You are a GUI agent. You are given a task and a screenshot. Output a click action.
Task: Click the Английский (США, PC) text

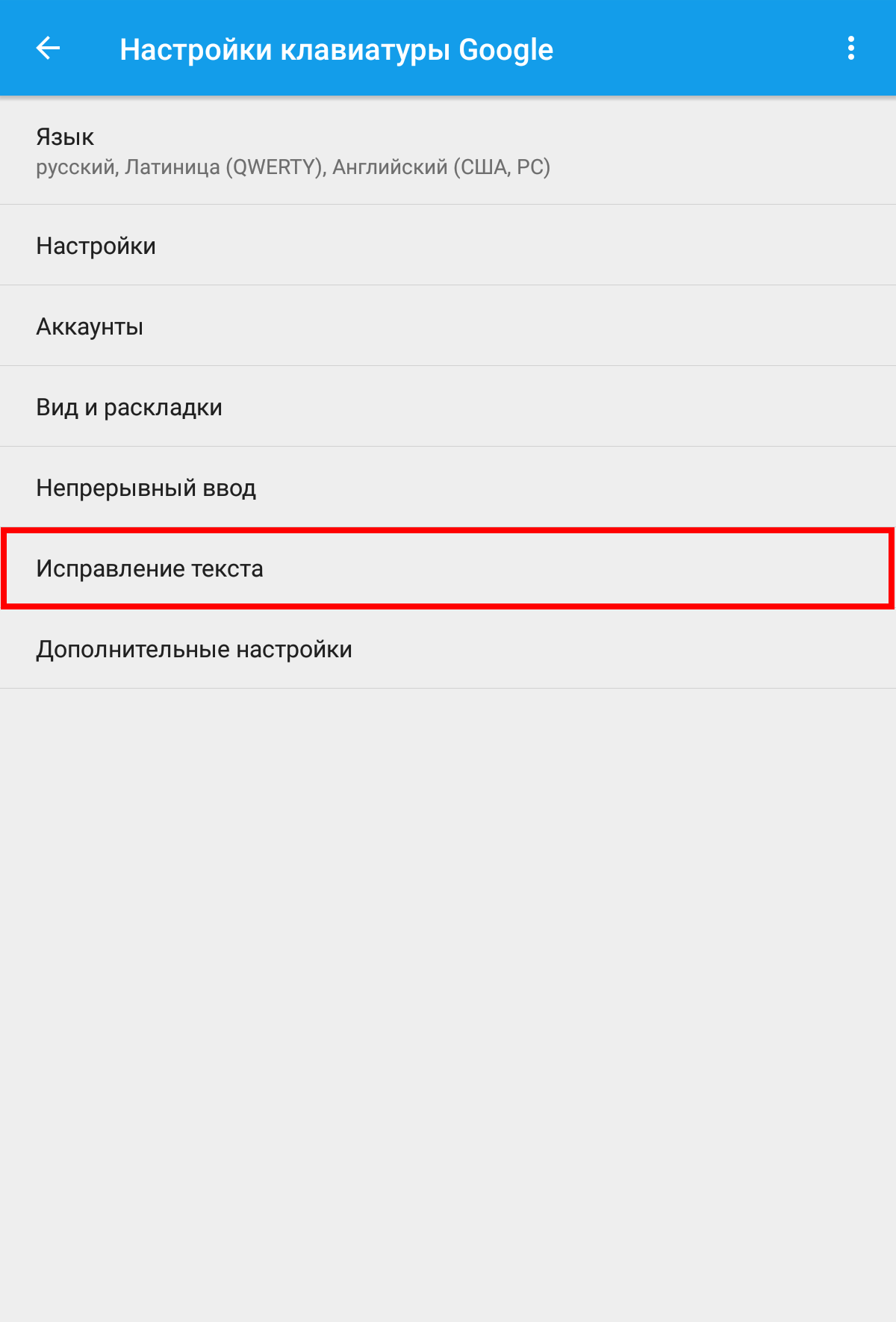pos(441,167)
